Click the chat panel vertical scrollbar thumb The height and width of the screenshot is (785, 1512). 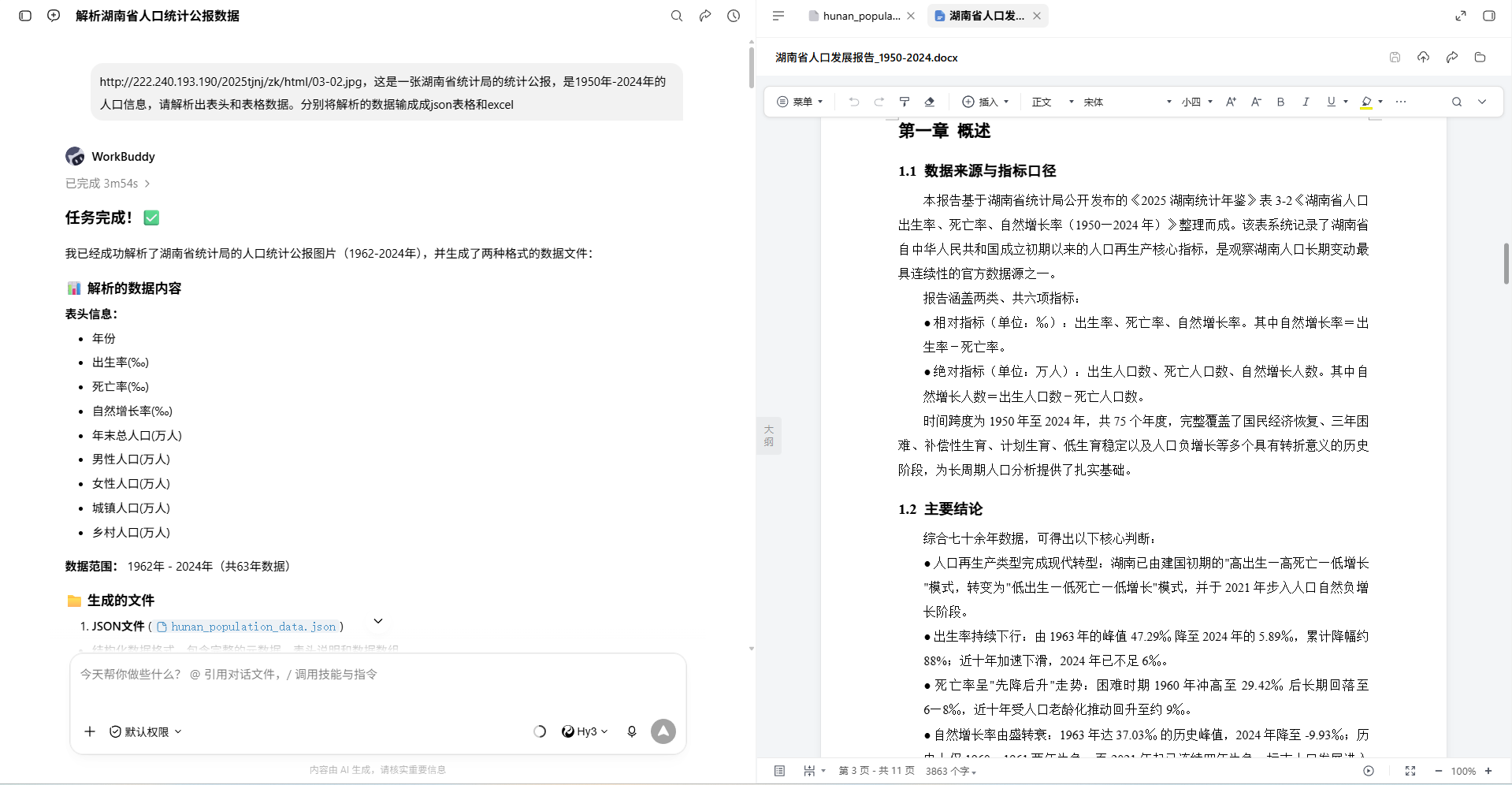752,67
